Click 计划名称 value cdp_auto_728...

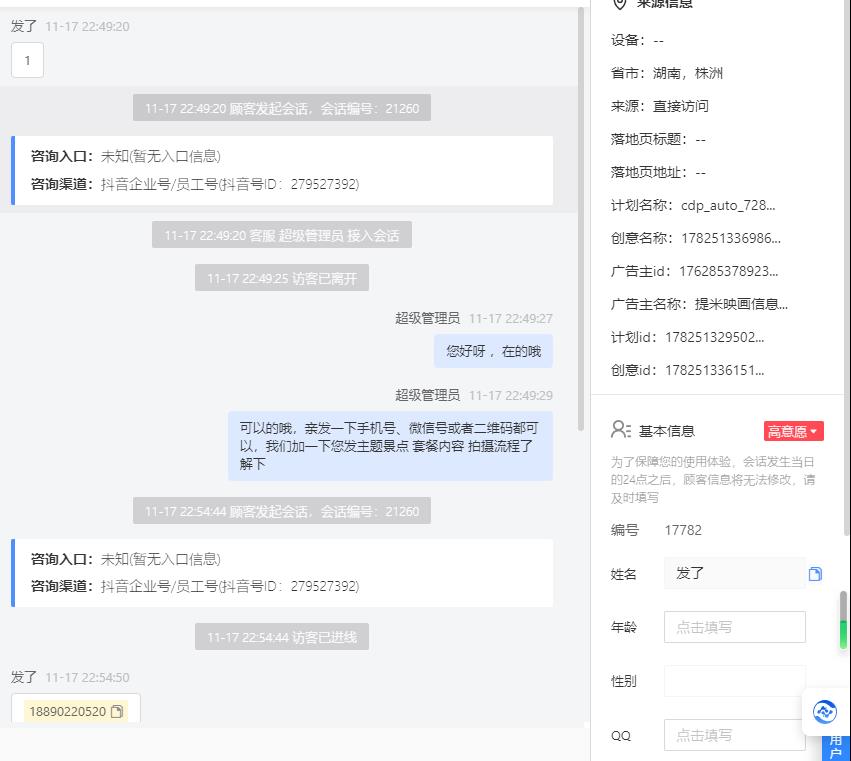pos(728,205)
